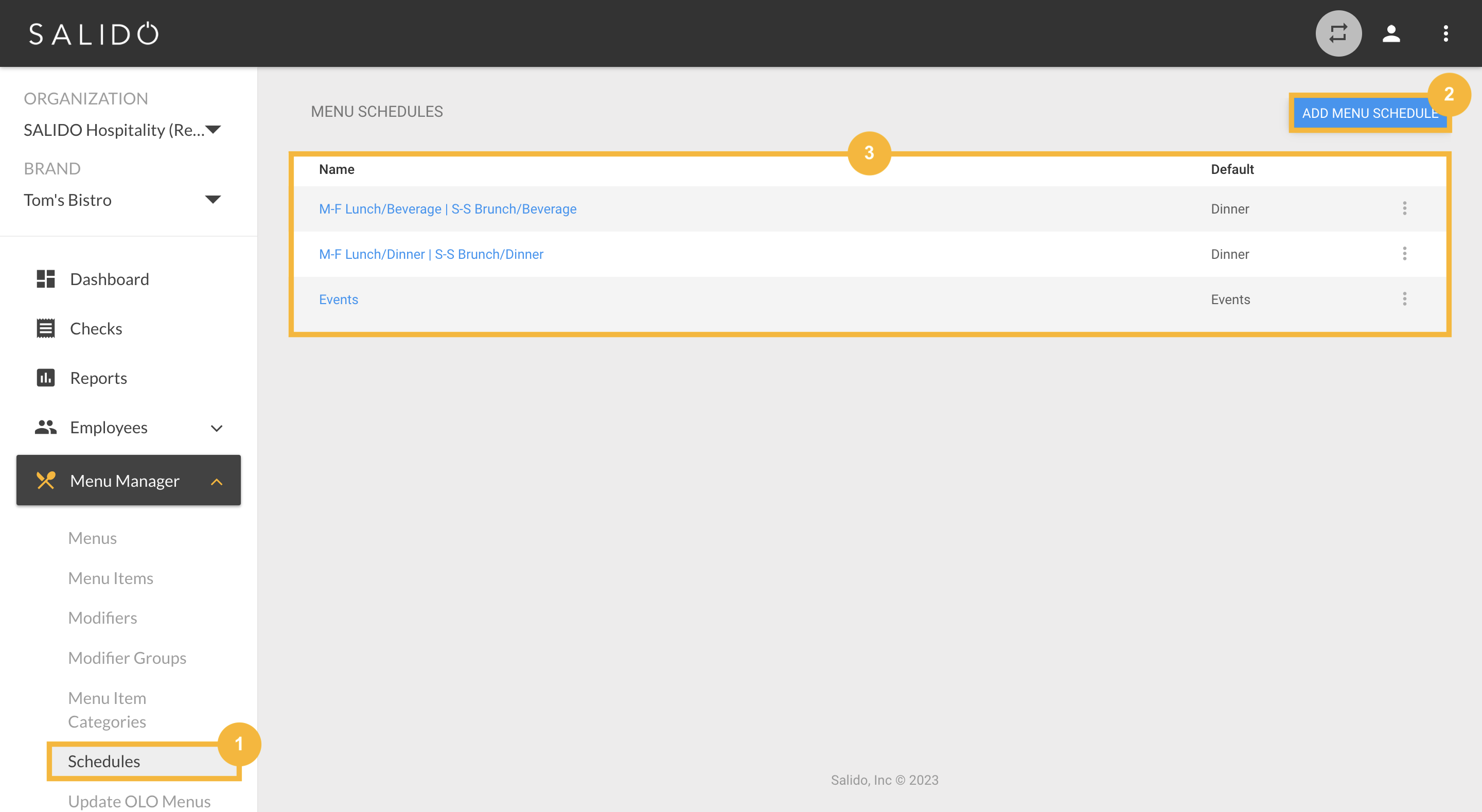Click Events value in Default column
The height and width of the screenshot is (812, 1482).
pos(1230,300)
